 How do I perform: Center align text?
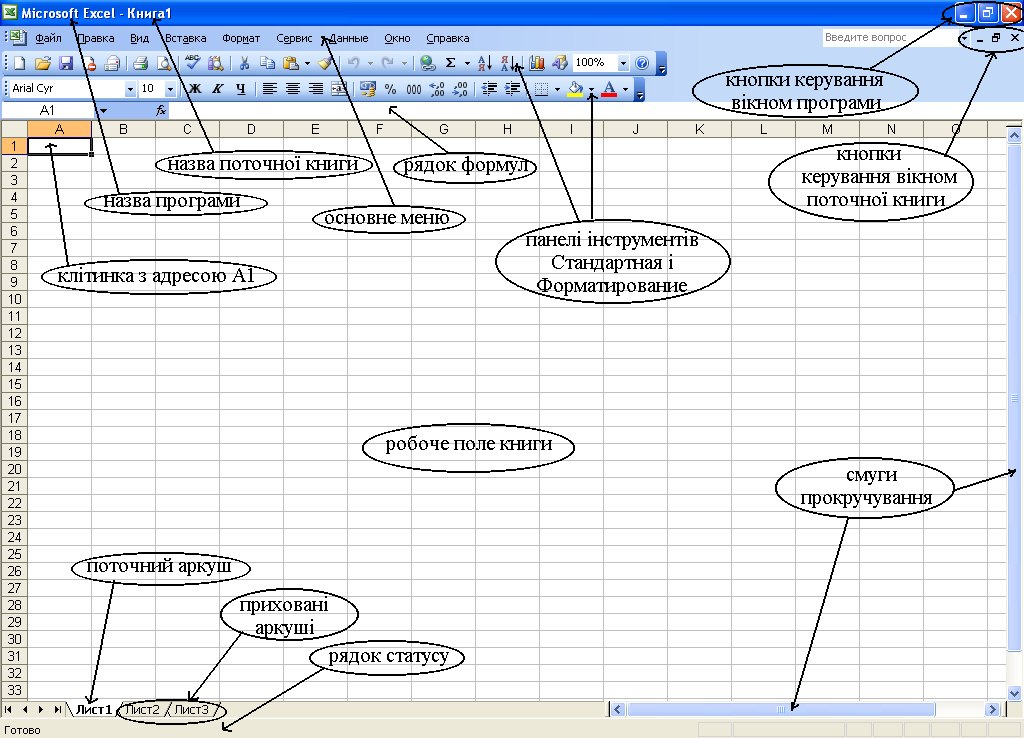pos(293,88)
